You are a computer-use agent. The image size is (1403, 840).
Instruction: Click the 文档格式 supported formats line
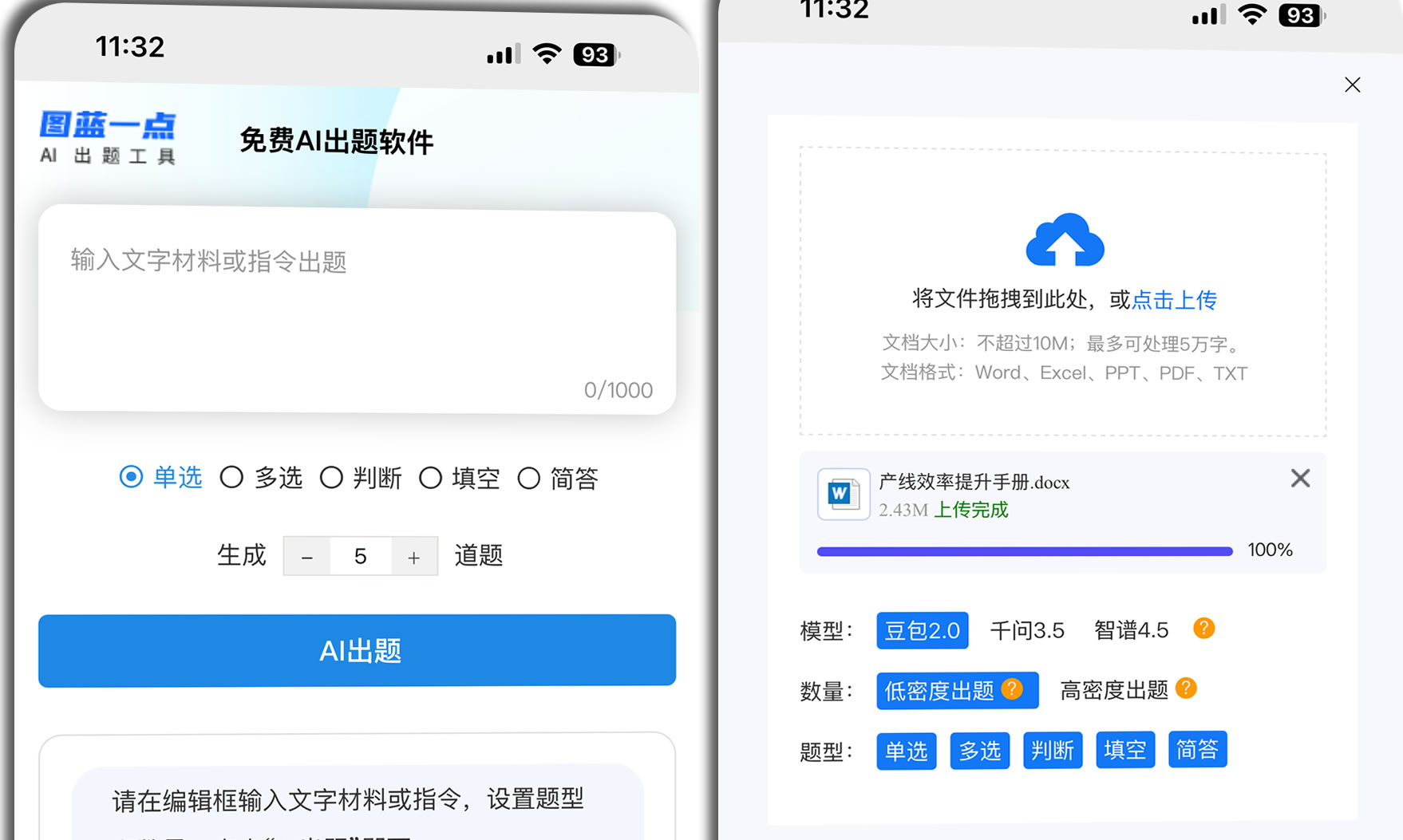click(x=1064, y=373)
